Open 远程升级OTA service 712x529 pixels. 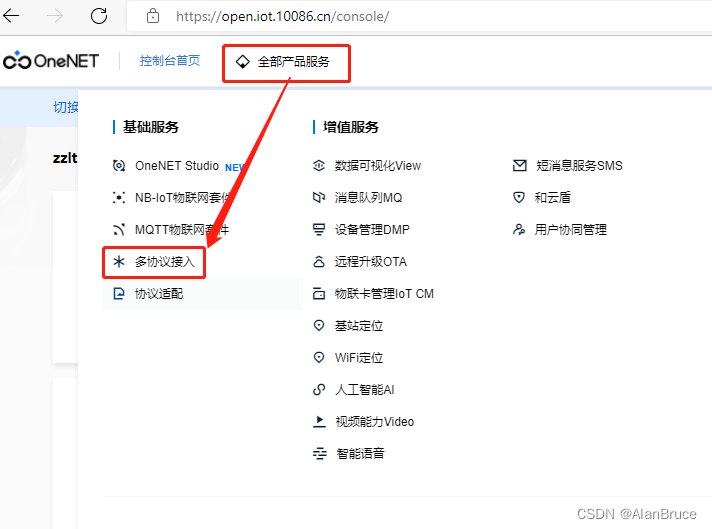[371, 262]
